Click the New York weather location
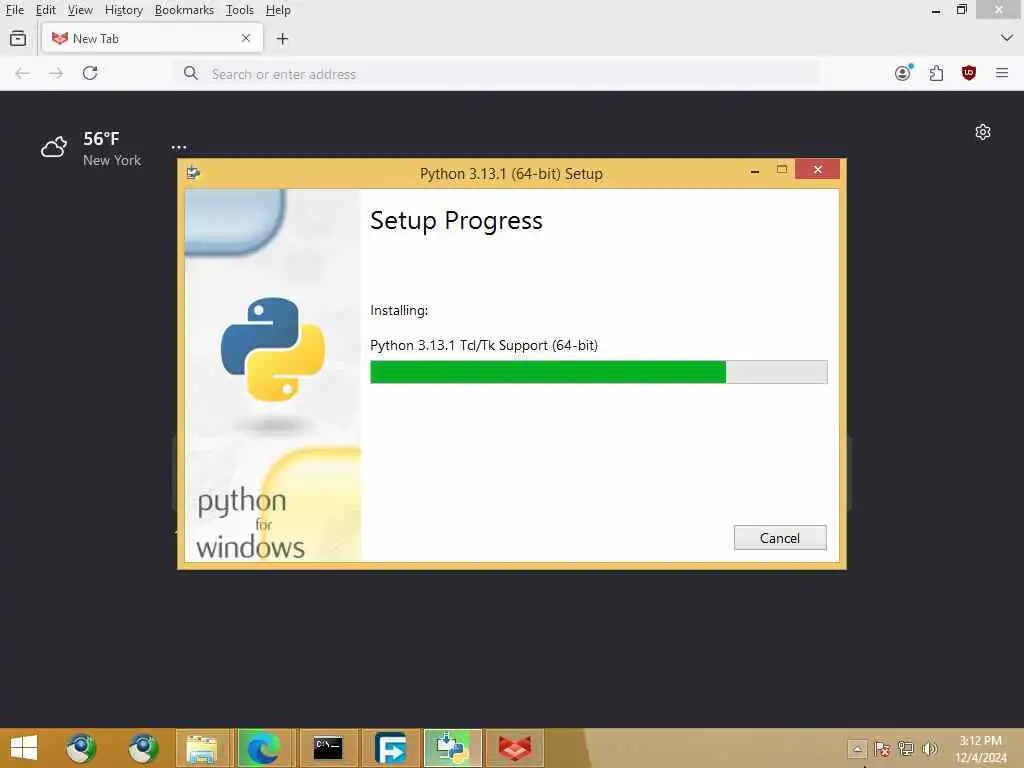This screenshot has width=1024, height=768. [112, 161]
